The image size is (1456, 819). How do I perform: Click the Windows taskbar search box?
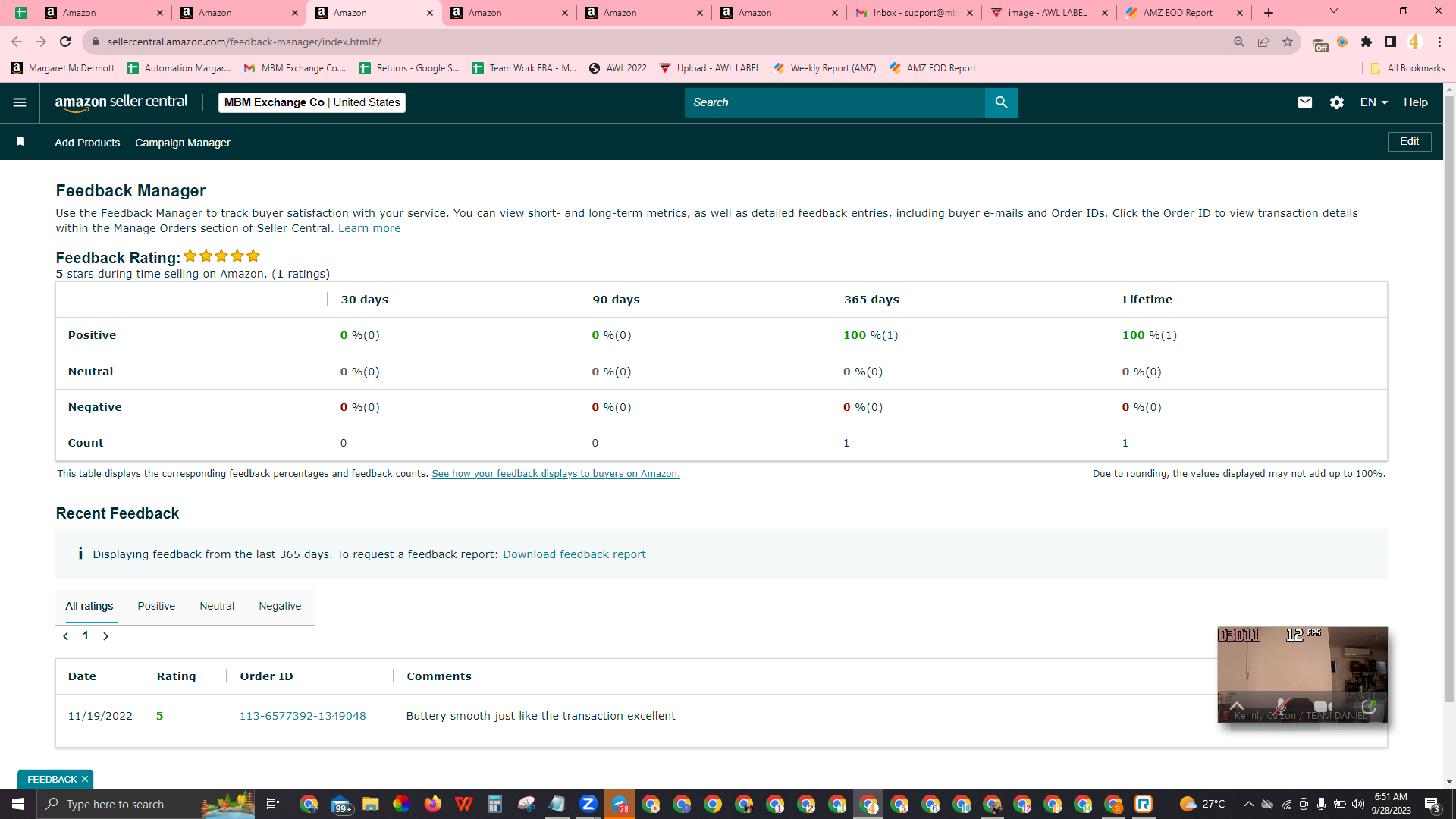[144, 804]
